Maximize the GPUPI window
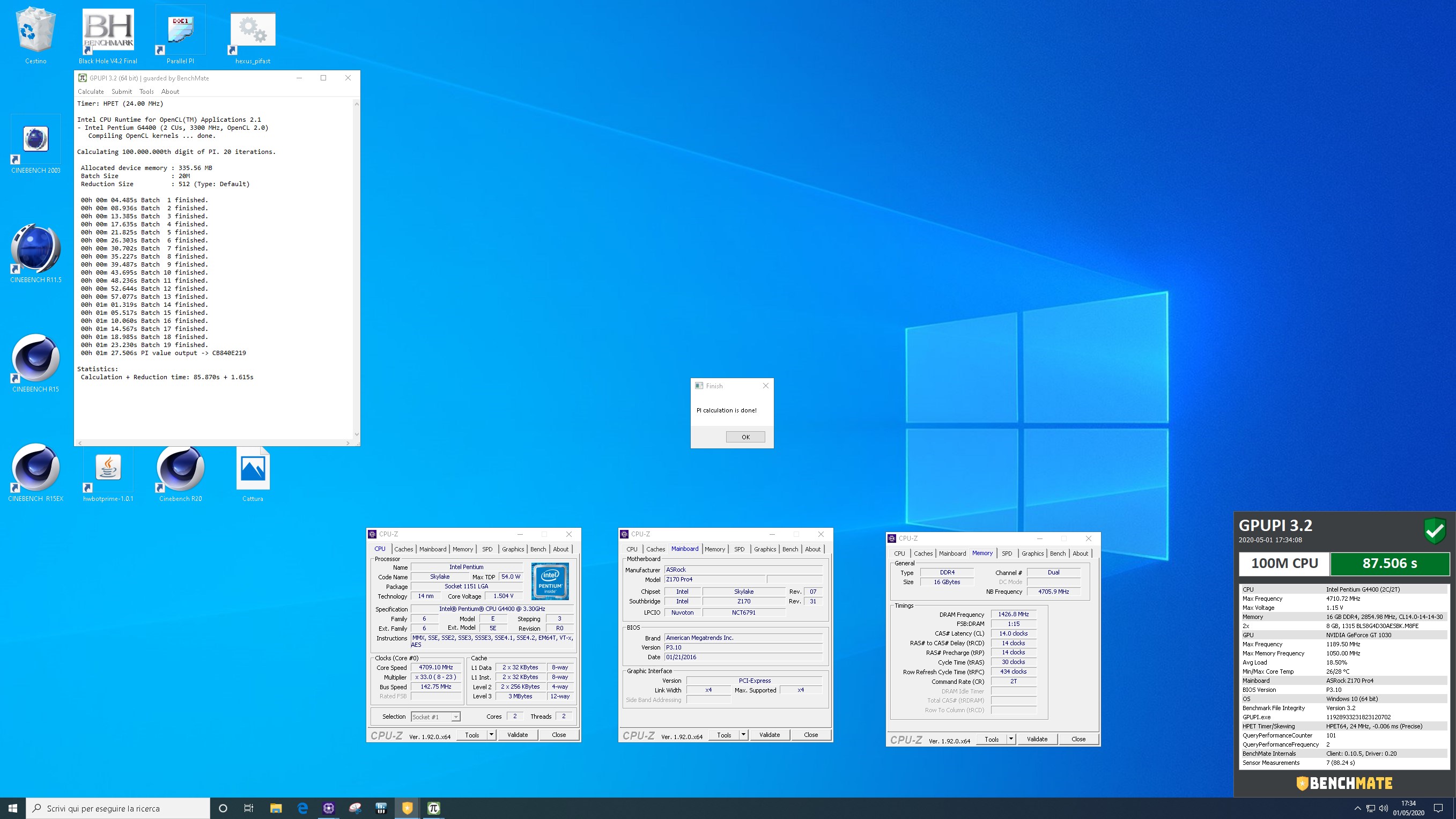Image resolution: width=1456 pixels, height=819 pixels. (x=323, y=78)
